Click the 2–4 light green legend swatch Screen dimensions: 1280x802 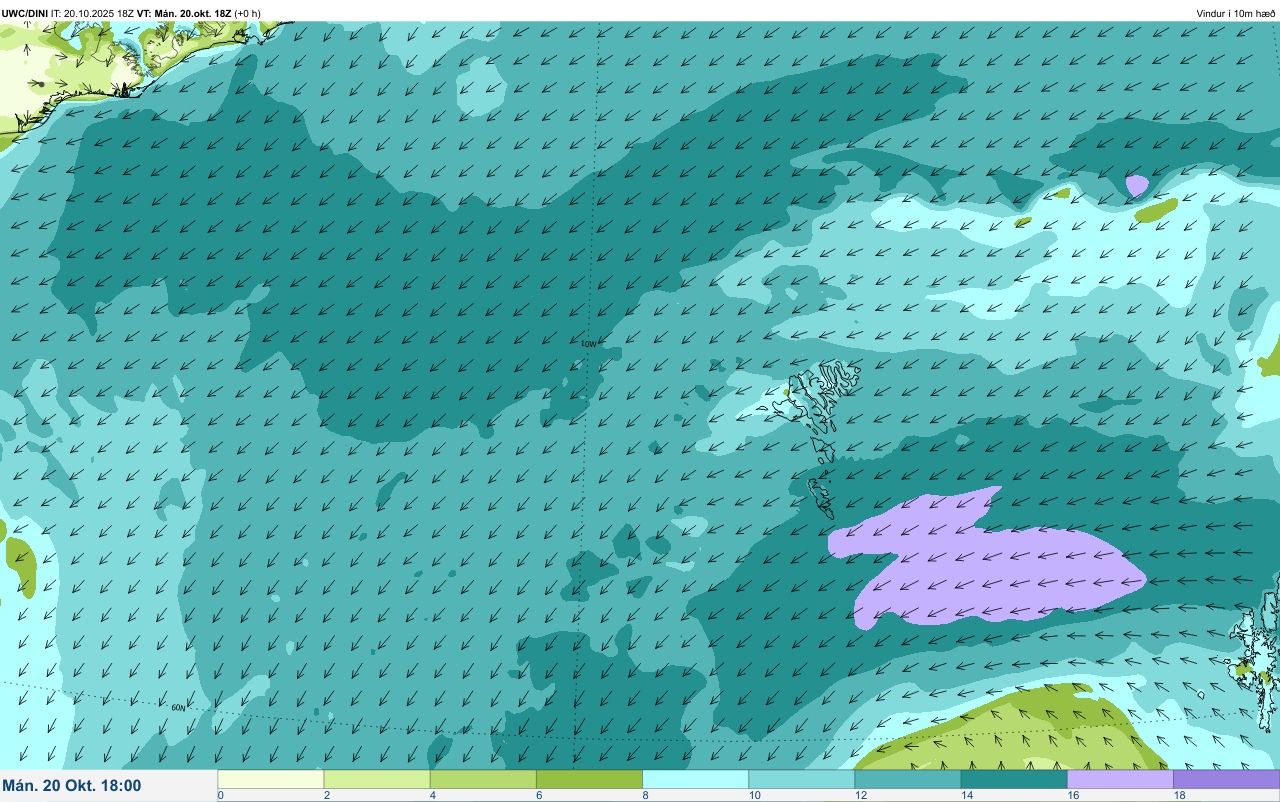[377, 779]
